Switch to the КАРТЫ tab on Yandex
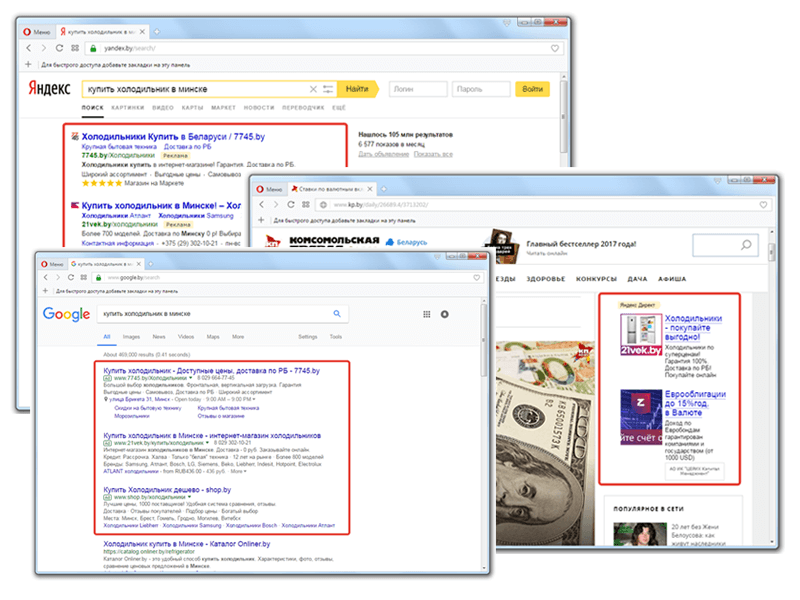This screenshot has height=600, width=800. tap(192, 108)
